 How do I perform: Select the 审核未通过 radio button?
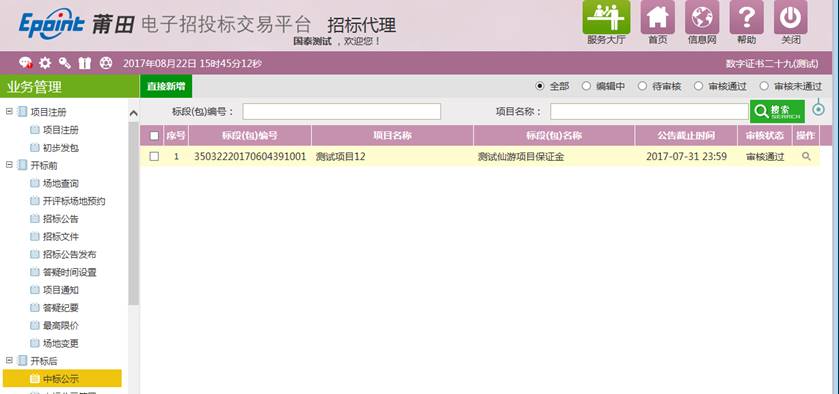764,86
